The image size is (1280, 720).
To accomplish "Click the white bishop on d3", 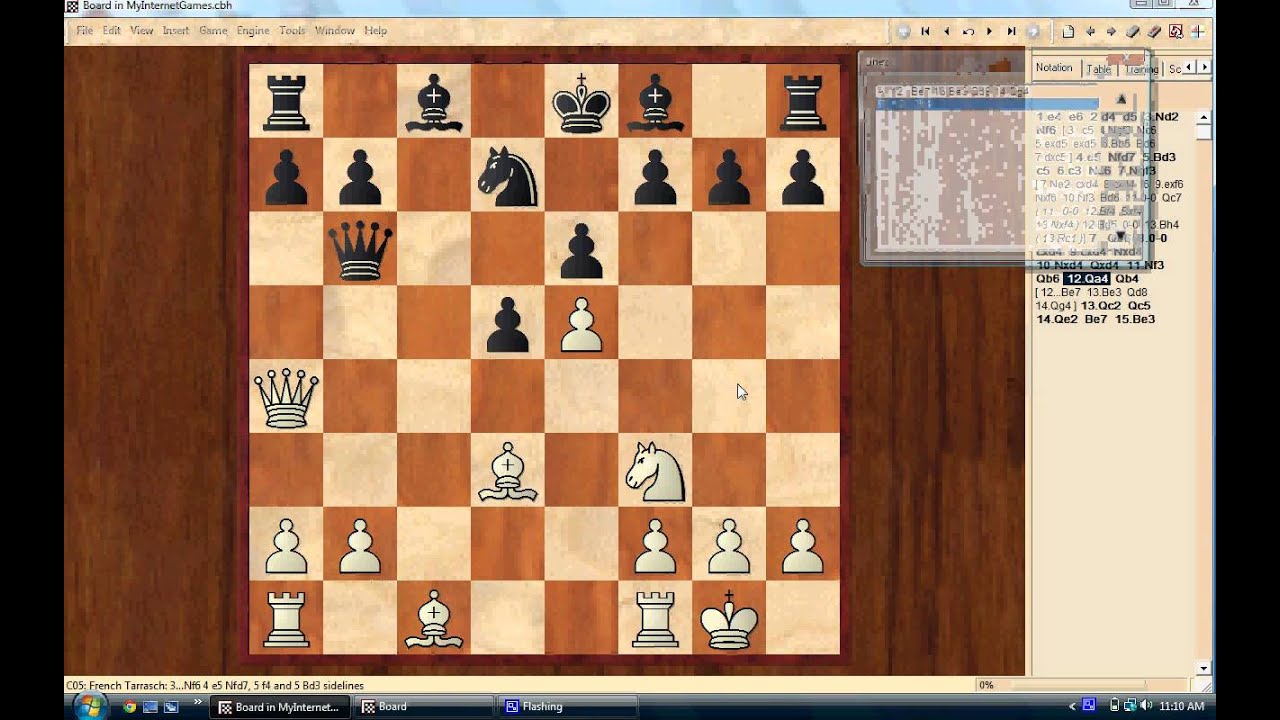I will (508, 473).
